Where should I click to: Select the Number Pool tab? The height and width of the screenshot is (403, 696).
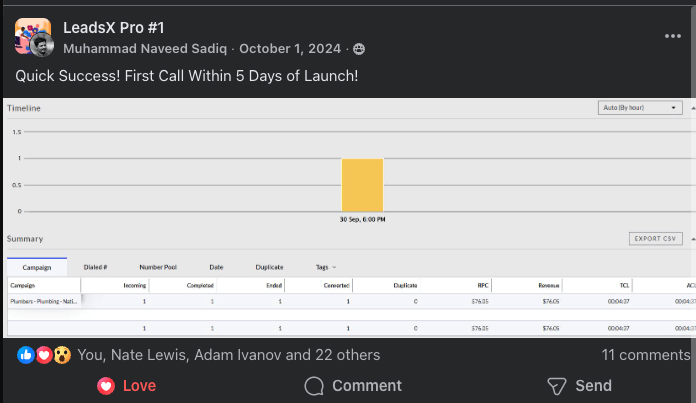click(158, 267)
